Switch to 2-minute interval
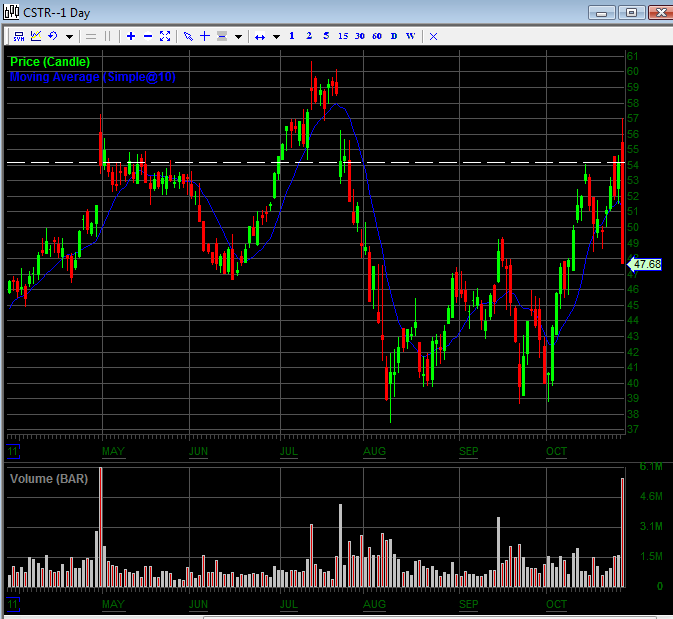Image resolution: width=673 pixels, height=619 pixels. click(309, 36)
